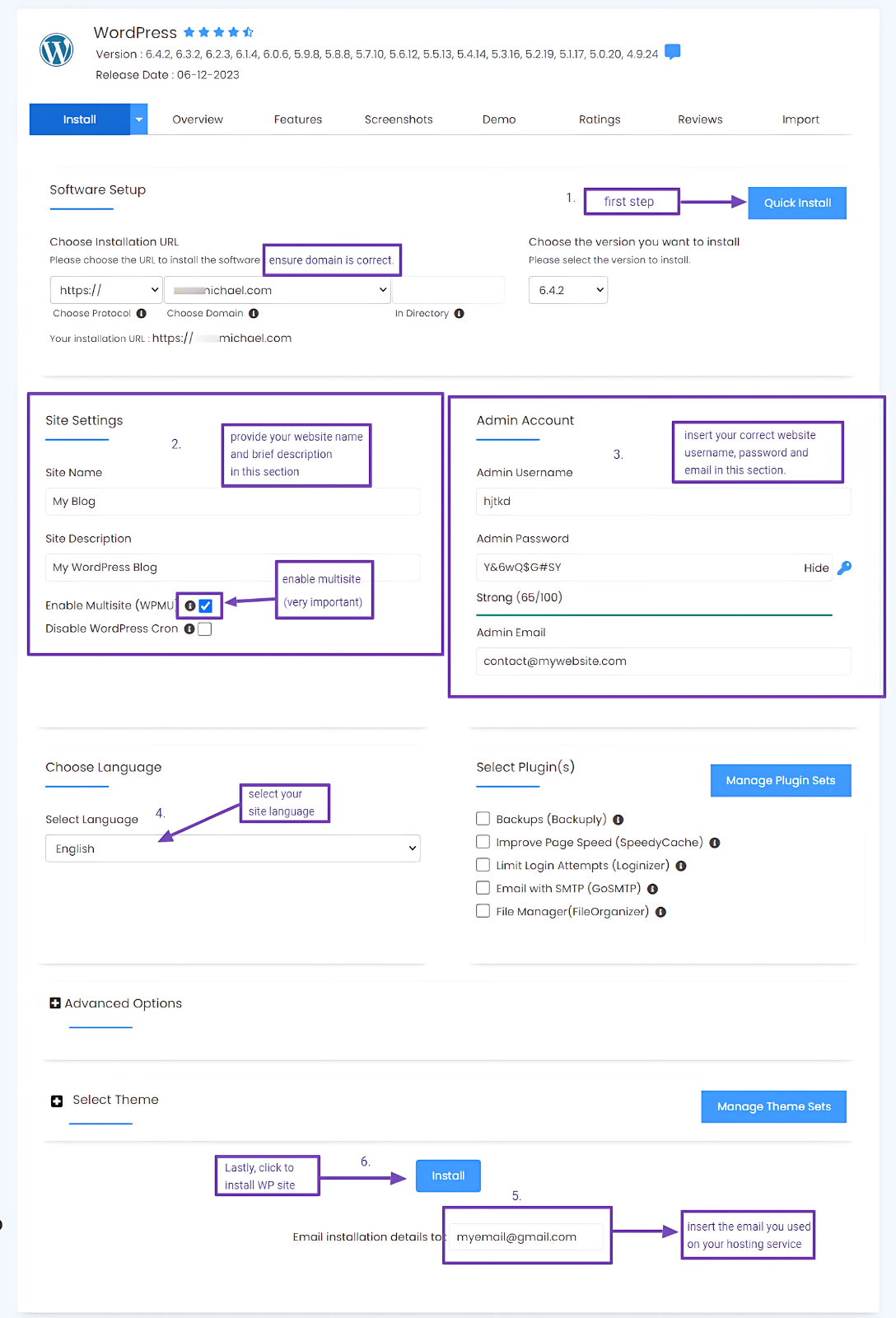Expand the Advanced Options section

click(x=124, y=1003)
